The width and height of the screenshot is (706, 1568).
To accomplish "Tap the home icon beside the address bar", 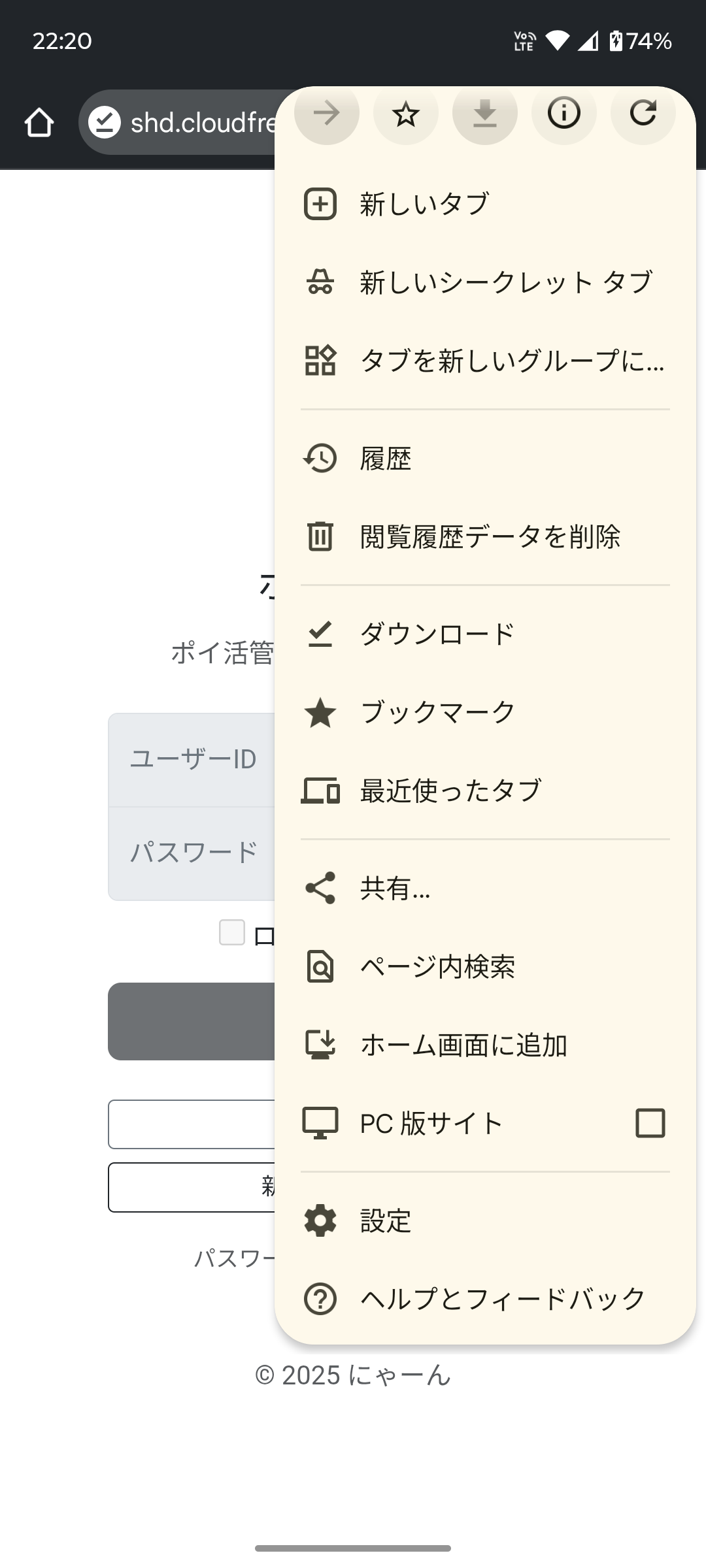I will [39, 122].
